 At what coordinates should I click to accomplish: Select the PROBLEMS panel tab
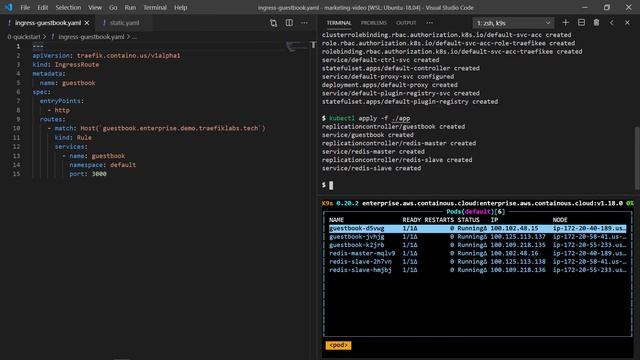pos(373,23)
